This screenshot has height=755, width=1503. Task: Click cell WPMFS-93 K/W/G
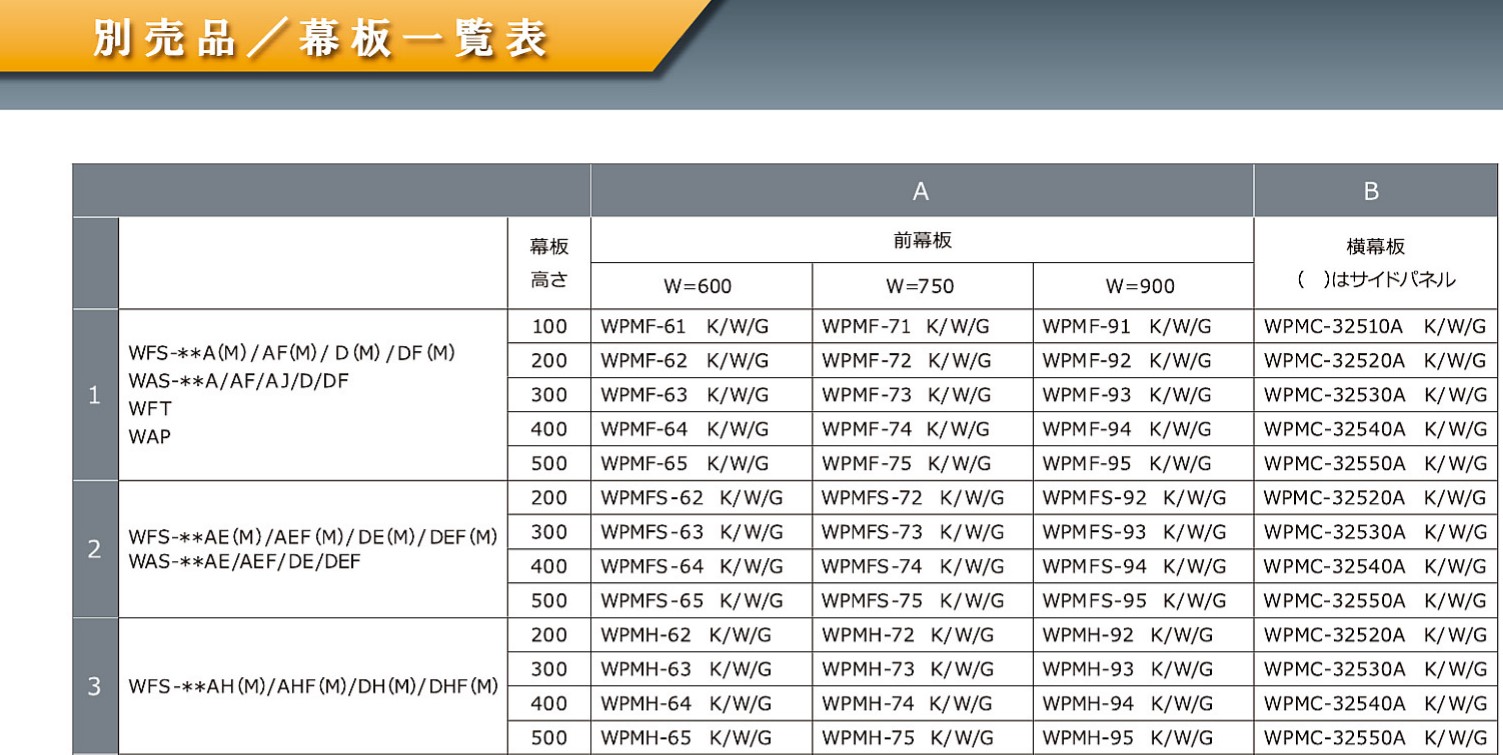[1143, 532]
